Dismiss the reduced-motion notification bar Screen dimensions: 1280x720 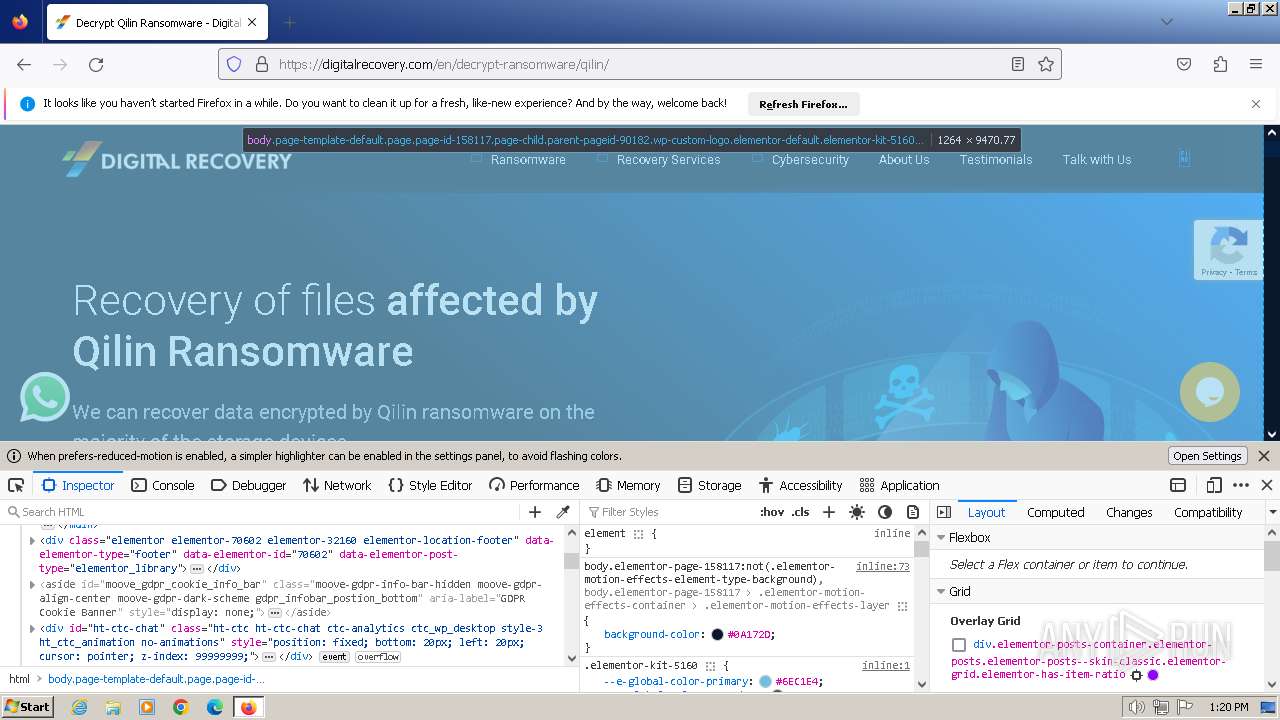pos(1264,456)
